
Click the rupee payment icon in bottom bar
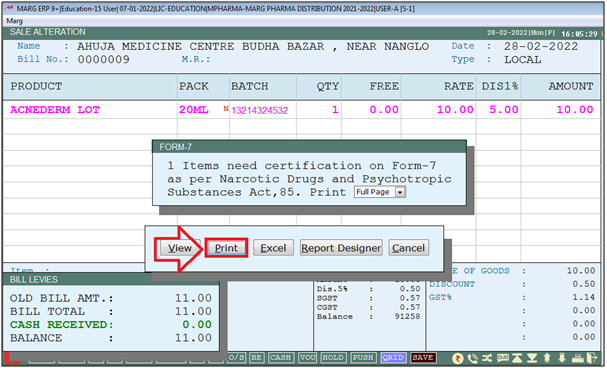(x=458, y=358)
